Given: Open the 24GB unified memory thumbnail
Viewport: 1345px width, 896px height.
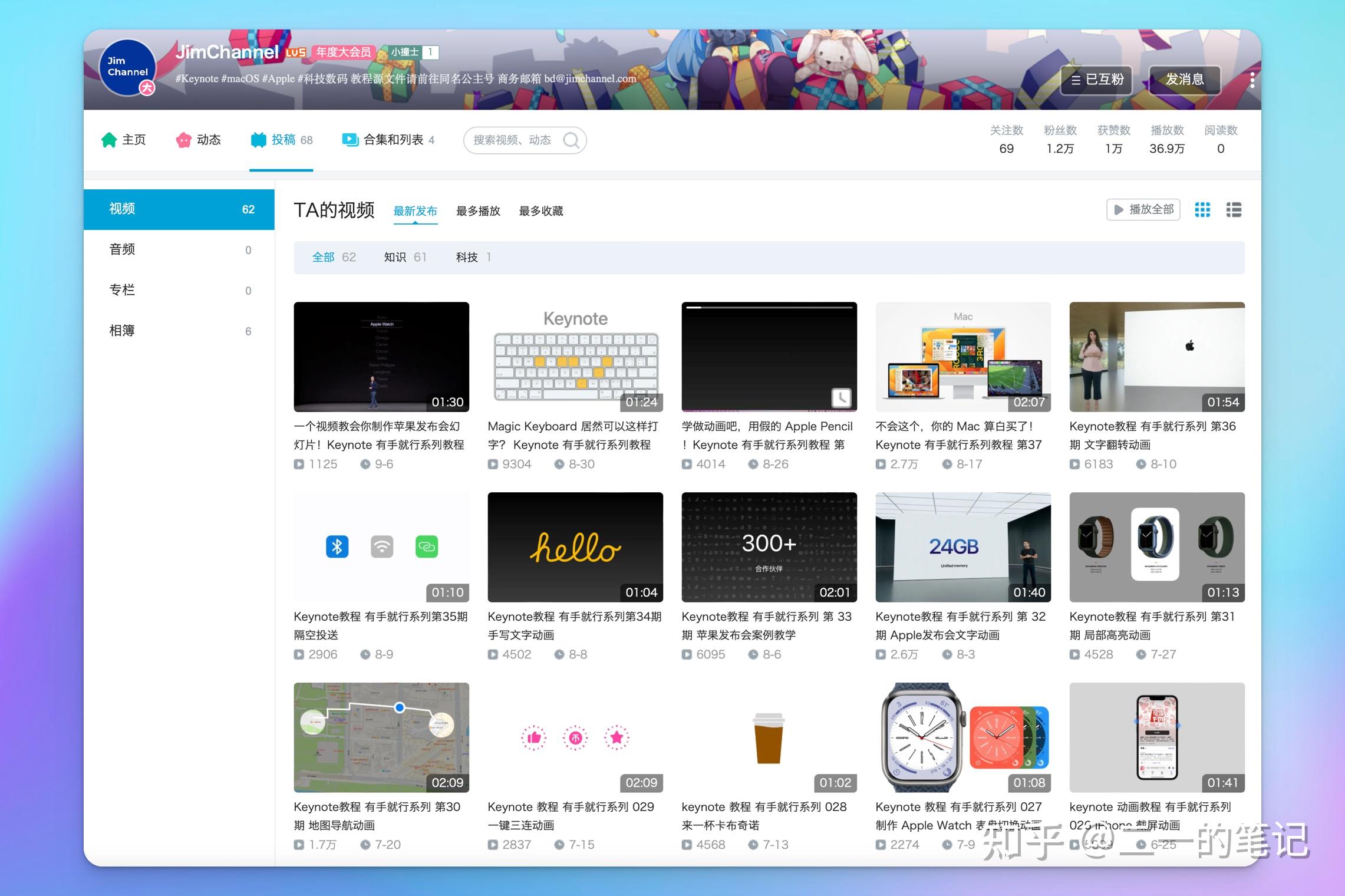Looking at the screenshot, I should click(x=963, y=547).
